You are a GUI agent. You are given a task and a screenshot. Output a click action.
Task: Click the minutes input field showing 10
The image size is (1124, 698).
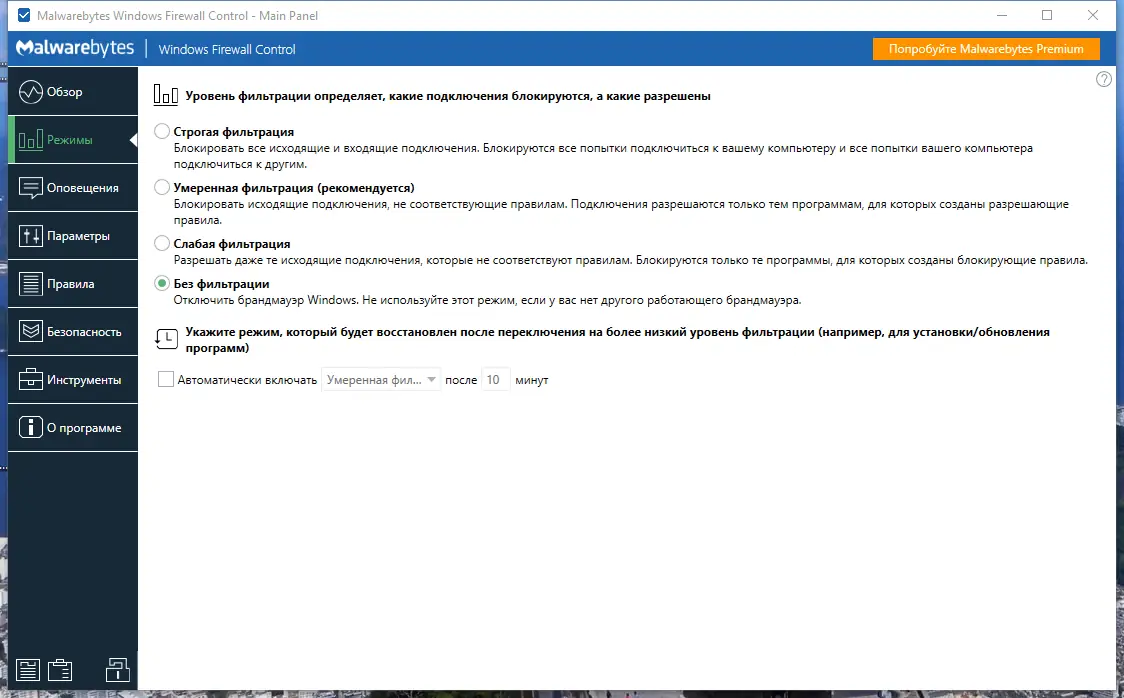(495, 380)
